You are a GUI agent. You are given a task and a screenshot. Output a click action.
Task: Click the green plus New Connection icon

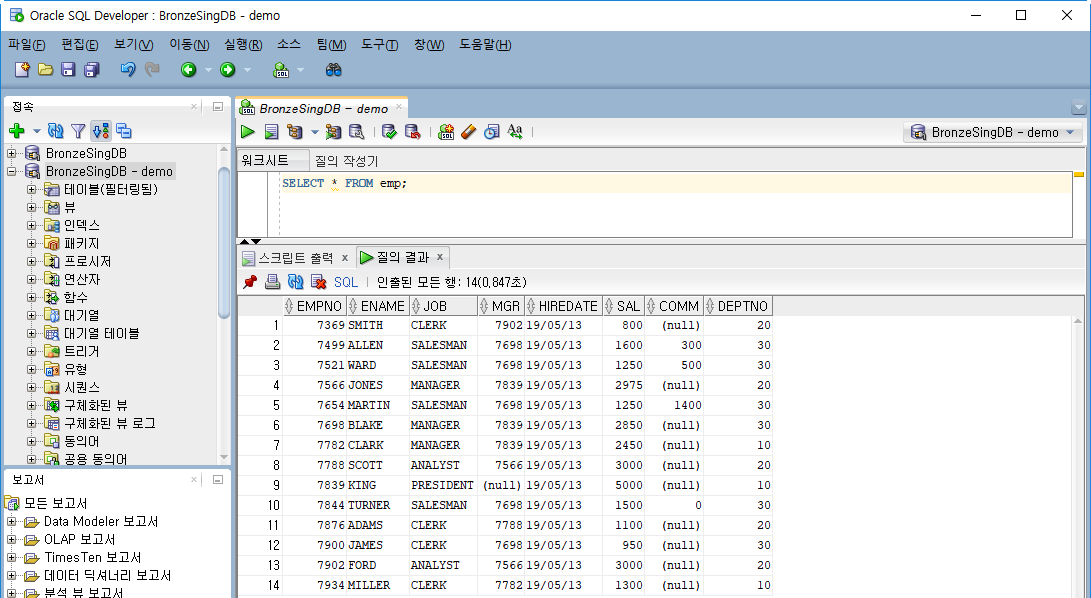coord(17,131)
